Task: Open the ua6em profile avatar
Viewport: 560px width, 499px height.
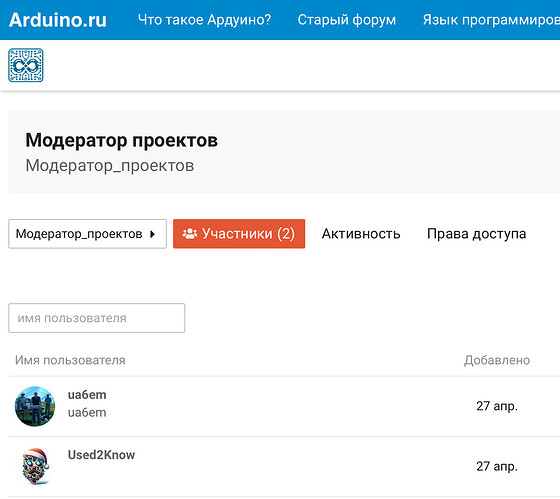Action: (x=35, y=406)
